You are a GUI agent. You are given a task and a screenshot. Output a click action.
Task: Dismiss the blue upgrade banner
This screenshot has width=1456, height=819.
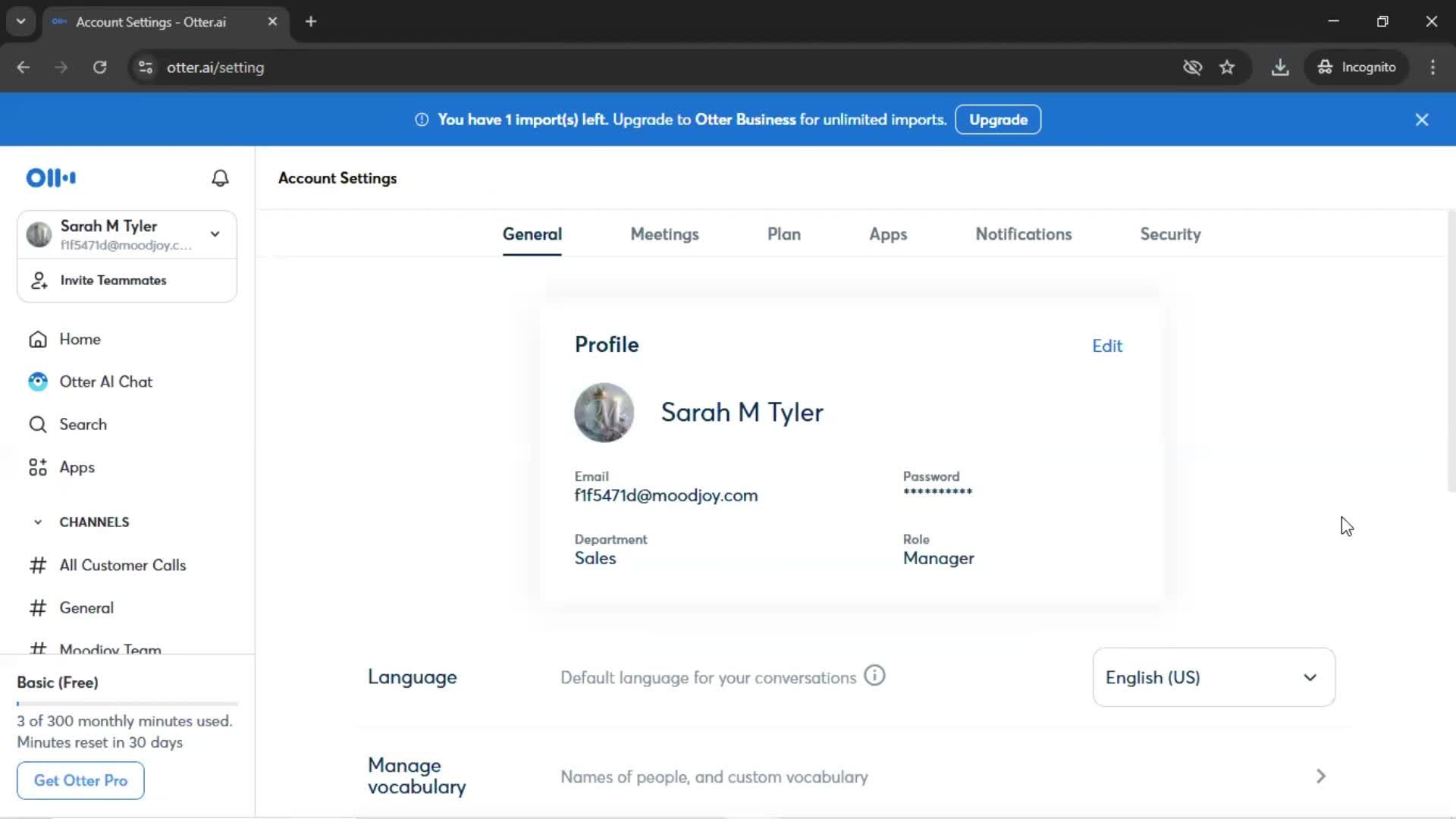(x=1422, y=120)
